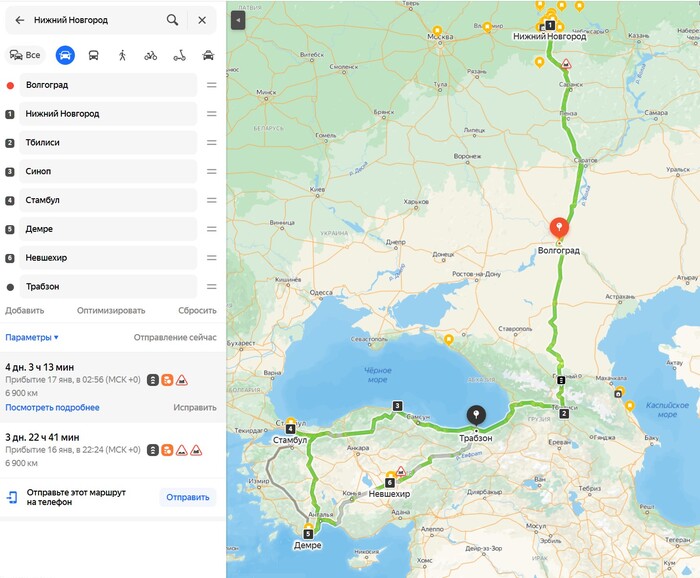
Task: Expand the Параметры dropdown
Action: (x=32, y=337)
